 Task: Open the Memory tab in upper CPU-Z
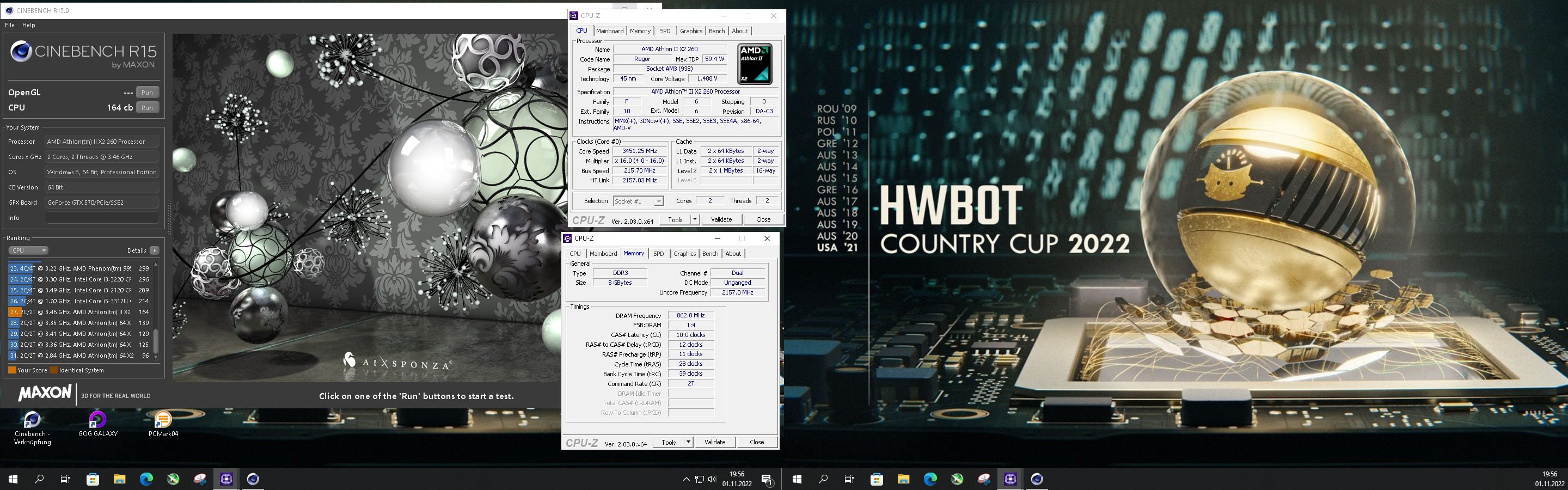click(640, 31)
